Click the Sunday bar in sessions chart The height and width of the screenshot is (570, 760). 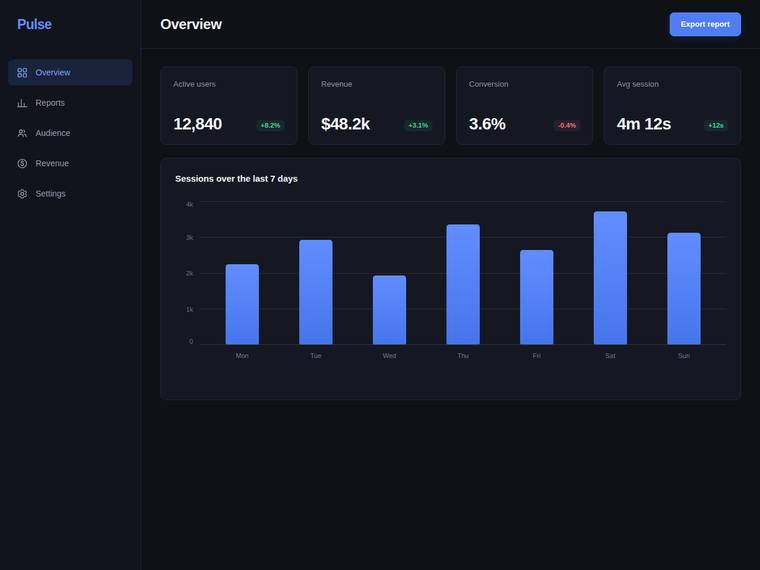click(684, 289)
